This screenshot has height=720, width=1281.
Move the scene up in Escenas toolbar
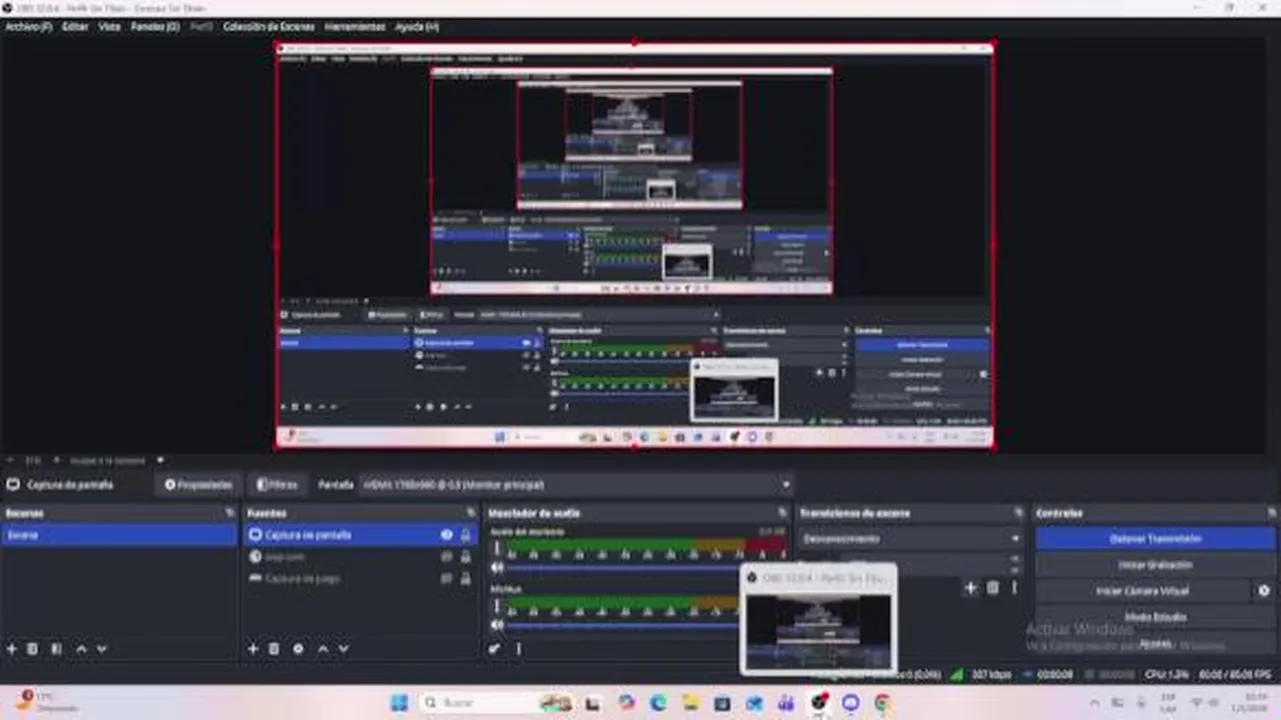(82, 649)
